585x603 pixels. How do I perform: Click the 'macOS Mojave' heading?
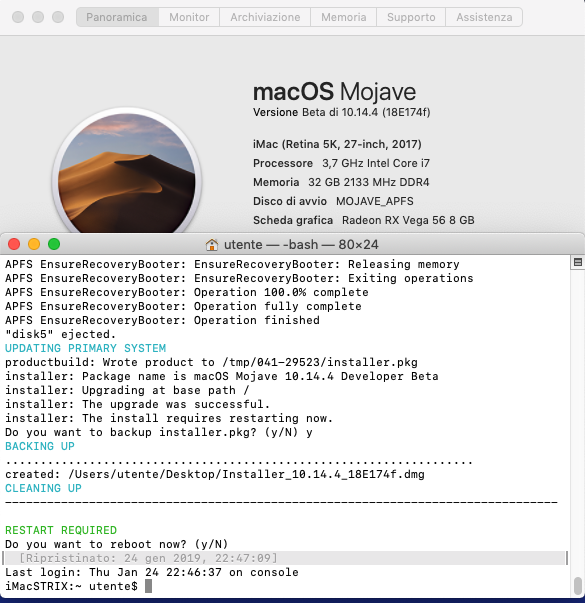[x=334, y=92]
